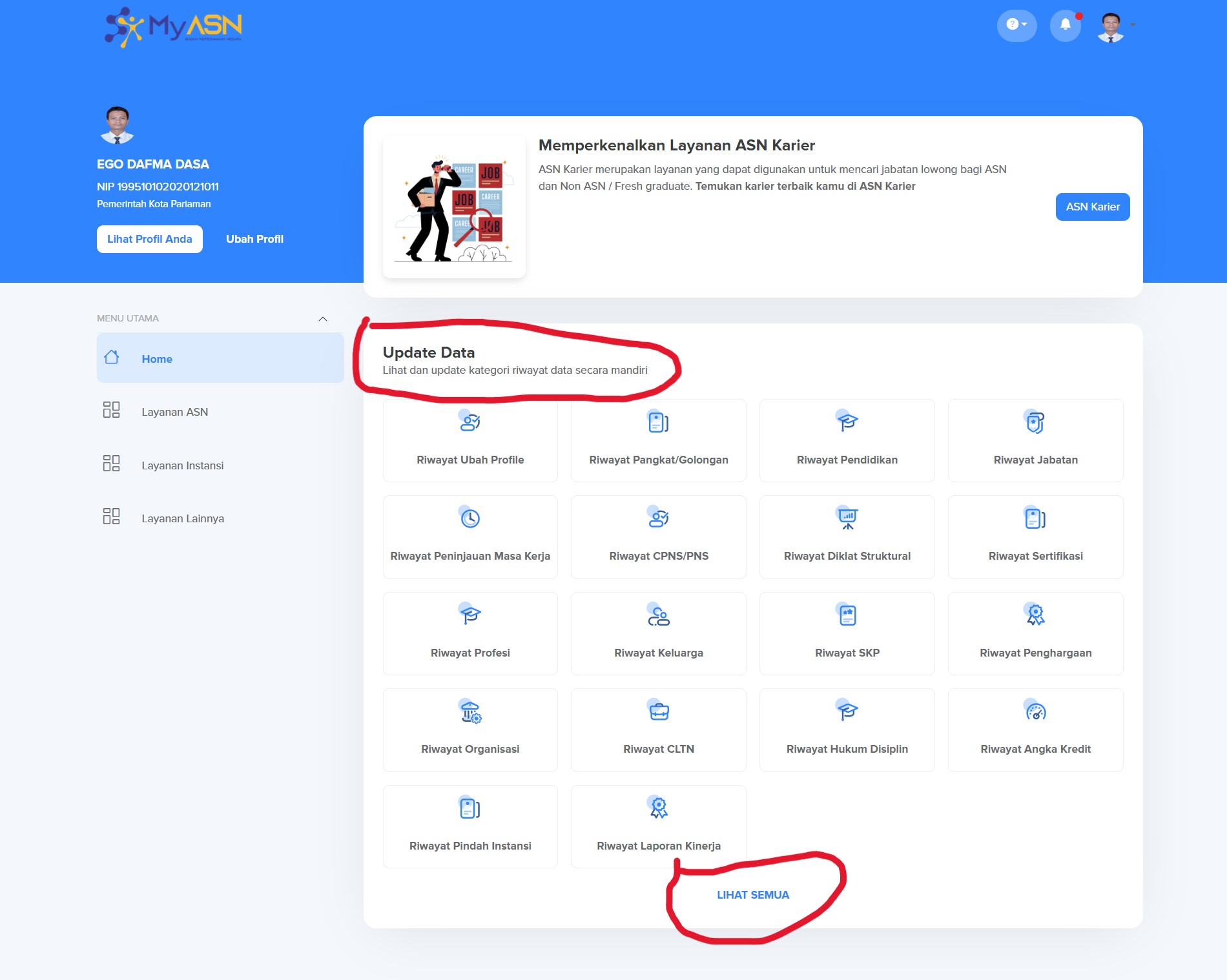Image resolution: width=1227 pixels, height=980 pixels.
Task: Open the help question mark dropdown
Action: pyautogui.click(x=1016, y=25)
